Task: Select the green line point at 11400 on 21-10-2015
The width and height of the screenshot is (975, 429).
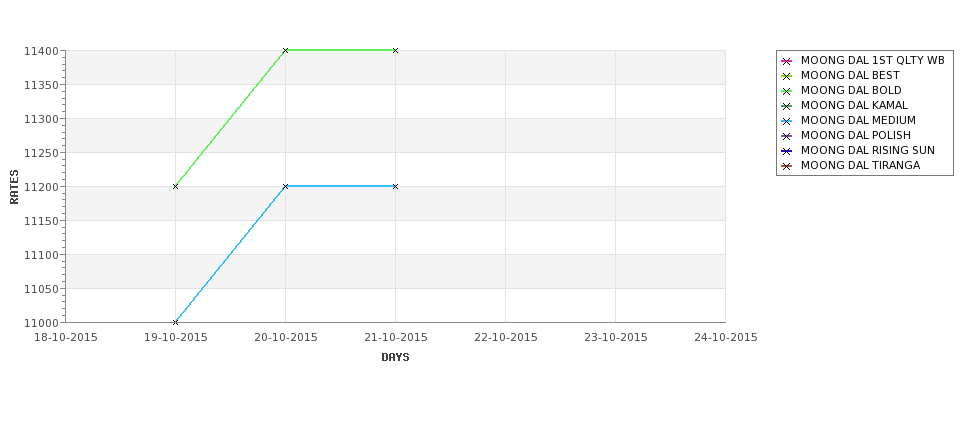Action: tap(395, 50)
